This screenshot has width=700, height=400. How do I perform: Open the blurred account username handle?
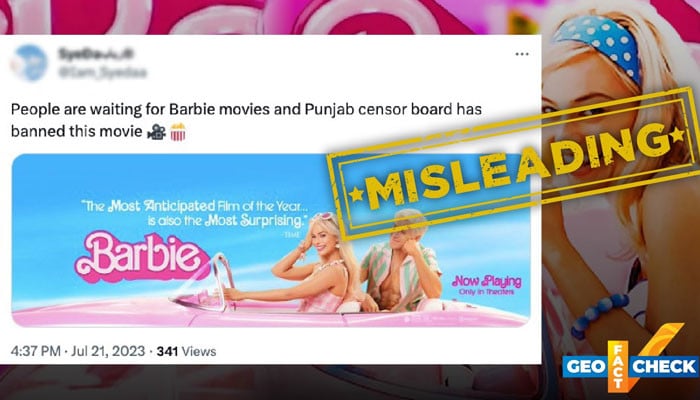(102, 71)
